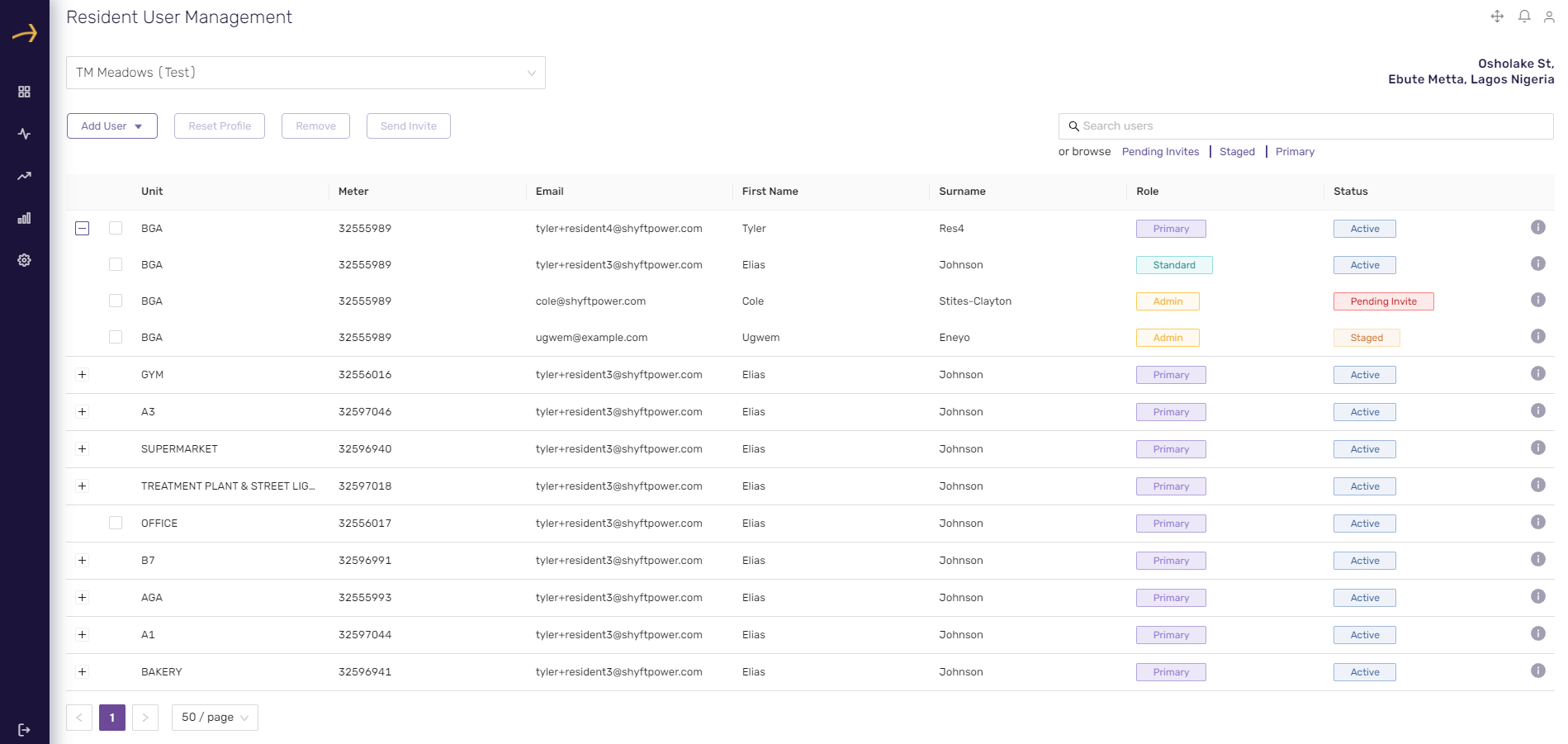
Task: Click the search magnifier icon
Action: click(x=1073, y=126)
